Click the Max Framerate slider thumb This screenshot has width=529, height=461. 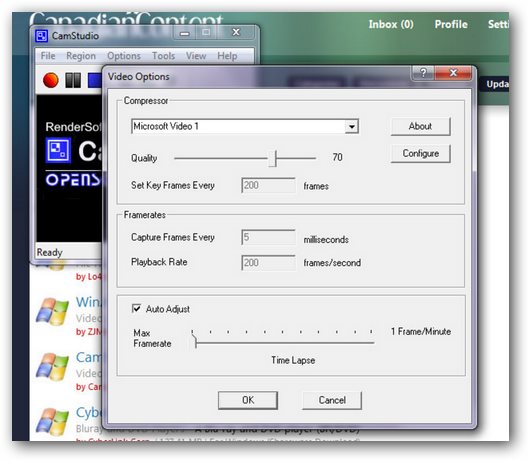point(194,340)
